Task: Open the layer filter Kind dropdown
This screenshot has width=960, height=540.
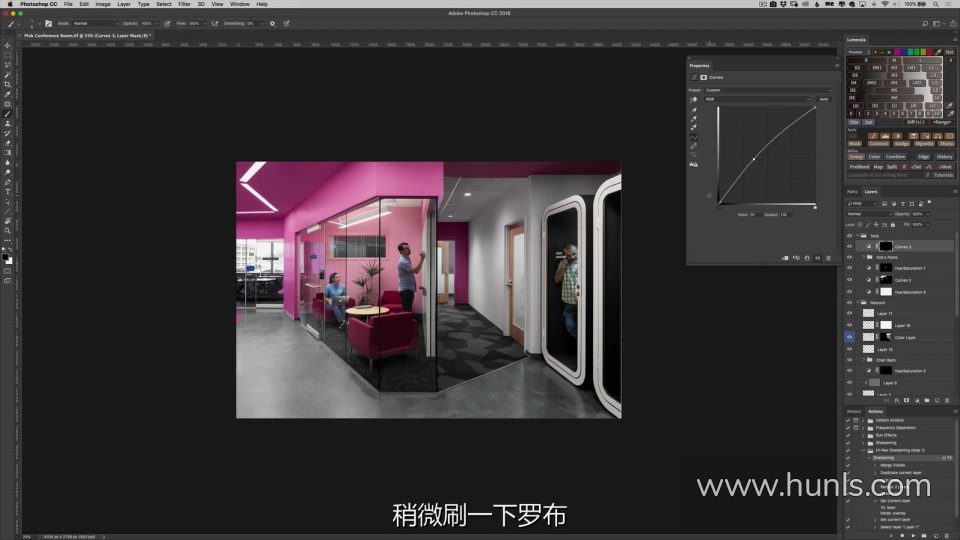Action: 862,203
